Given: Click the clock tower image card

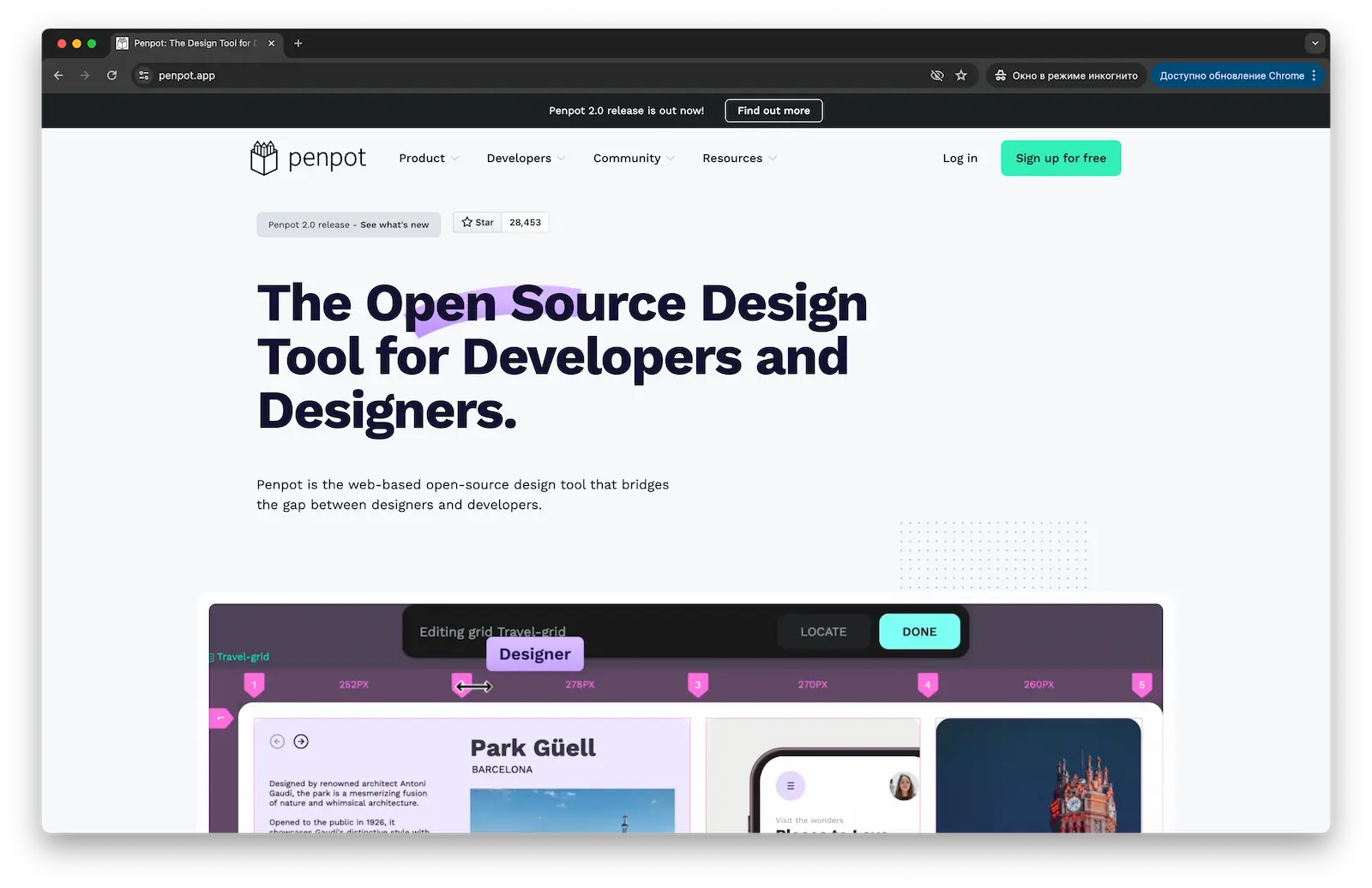Looking at the screenshot, I should click(1038, 775).
